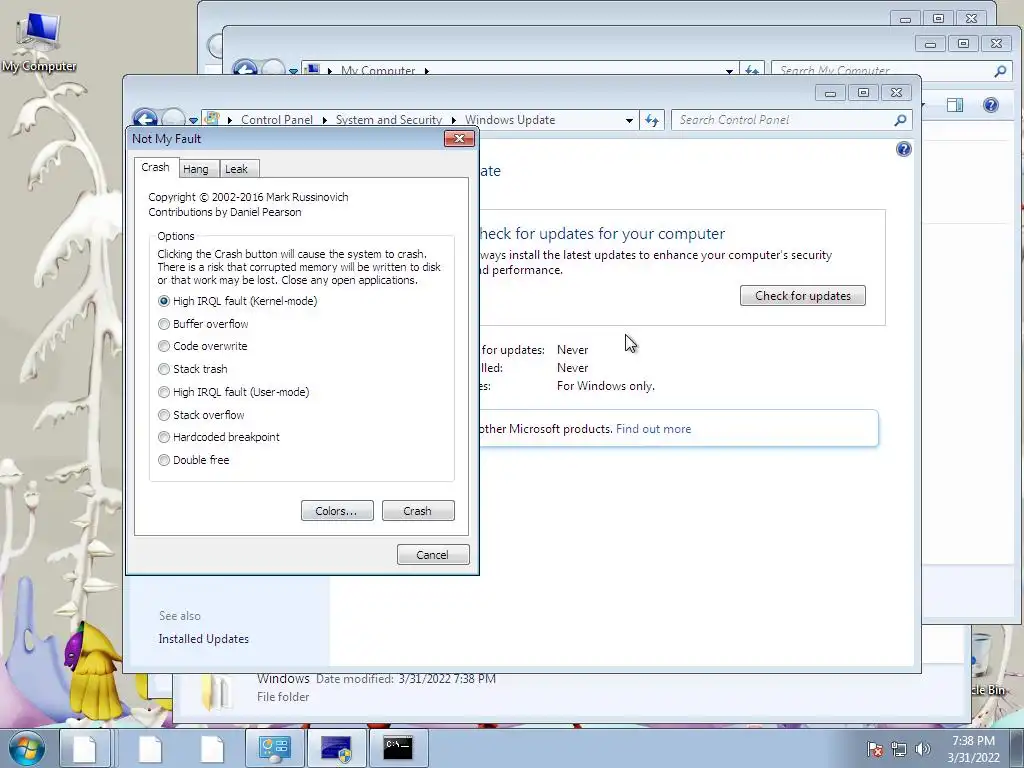Viewport: 1024px width, 768px height.
Task: Click System and Security breadcrumb
Action: click(389, 120)
